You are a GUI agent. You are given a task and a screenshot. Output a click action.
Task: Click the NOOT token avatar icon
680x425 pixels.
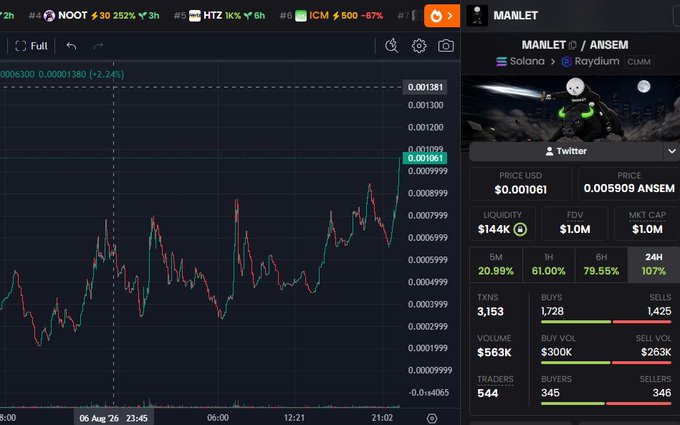click(x=49, y=16)
